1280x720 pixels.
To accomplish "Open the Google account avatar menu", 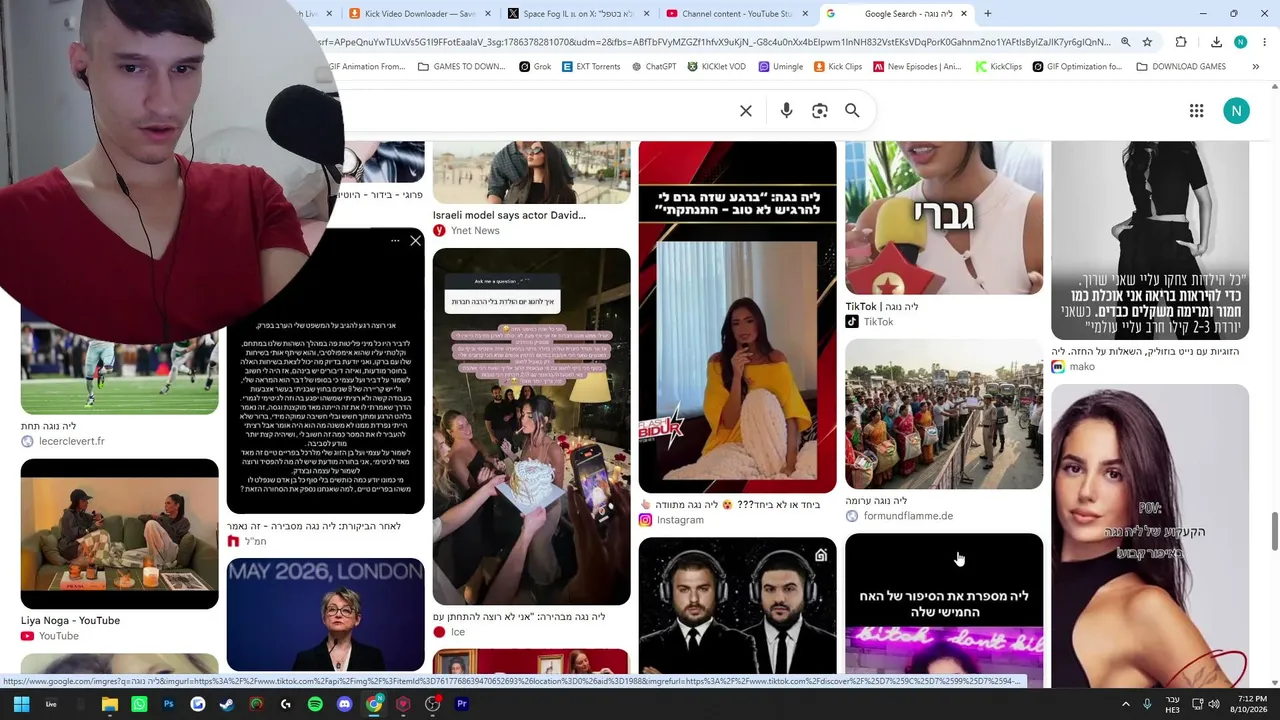I will (1236, 111).
